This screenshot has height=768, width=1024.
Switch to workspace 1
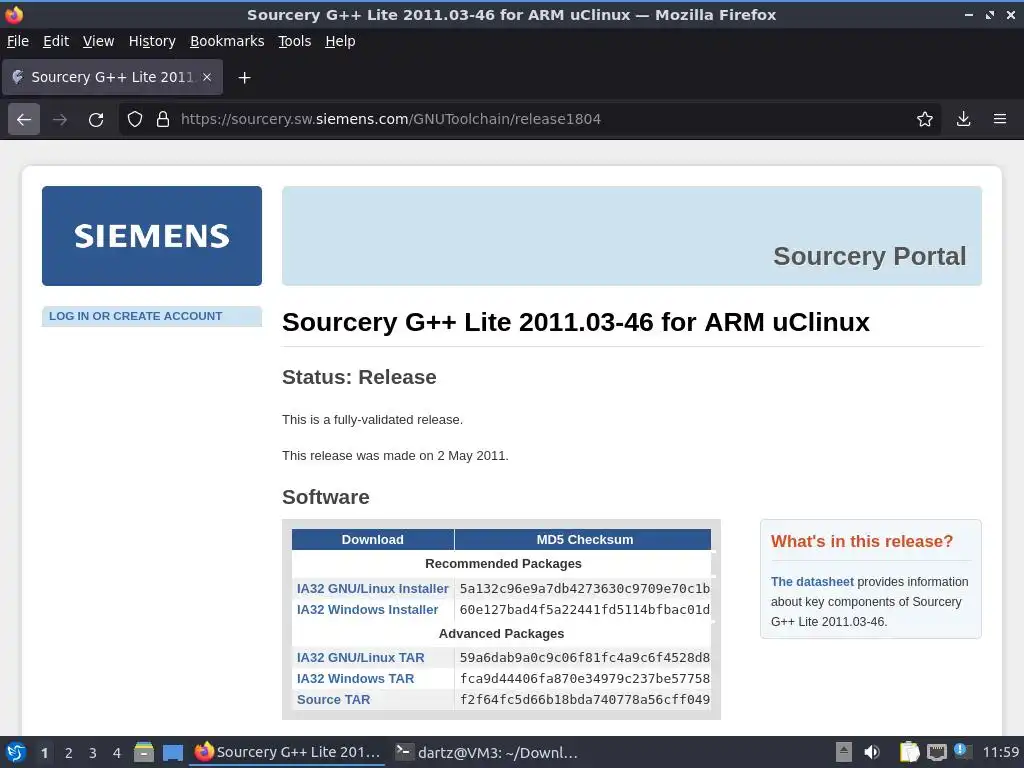pyautogui.click(x=44, y=753)
